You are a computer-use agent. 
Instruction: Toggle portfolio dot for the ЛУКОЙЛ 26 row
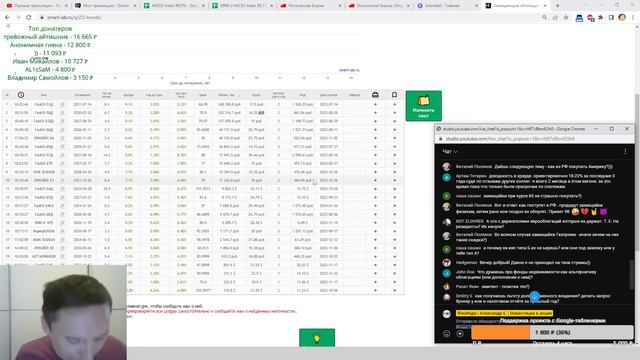(x=375, y=138)
